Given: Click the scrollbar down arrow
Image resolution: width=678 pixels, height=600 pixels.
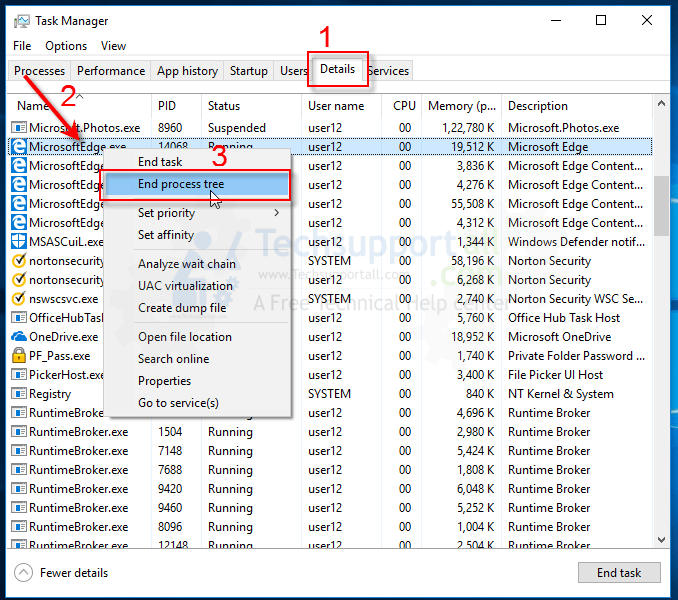Looking at the screenshot, I should tap(661, 539).
